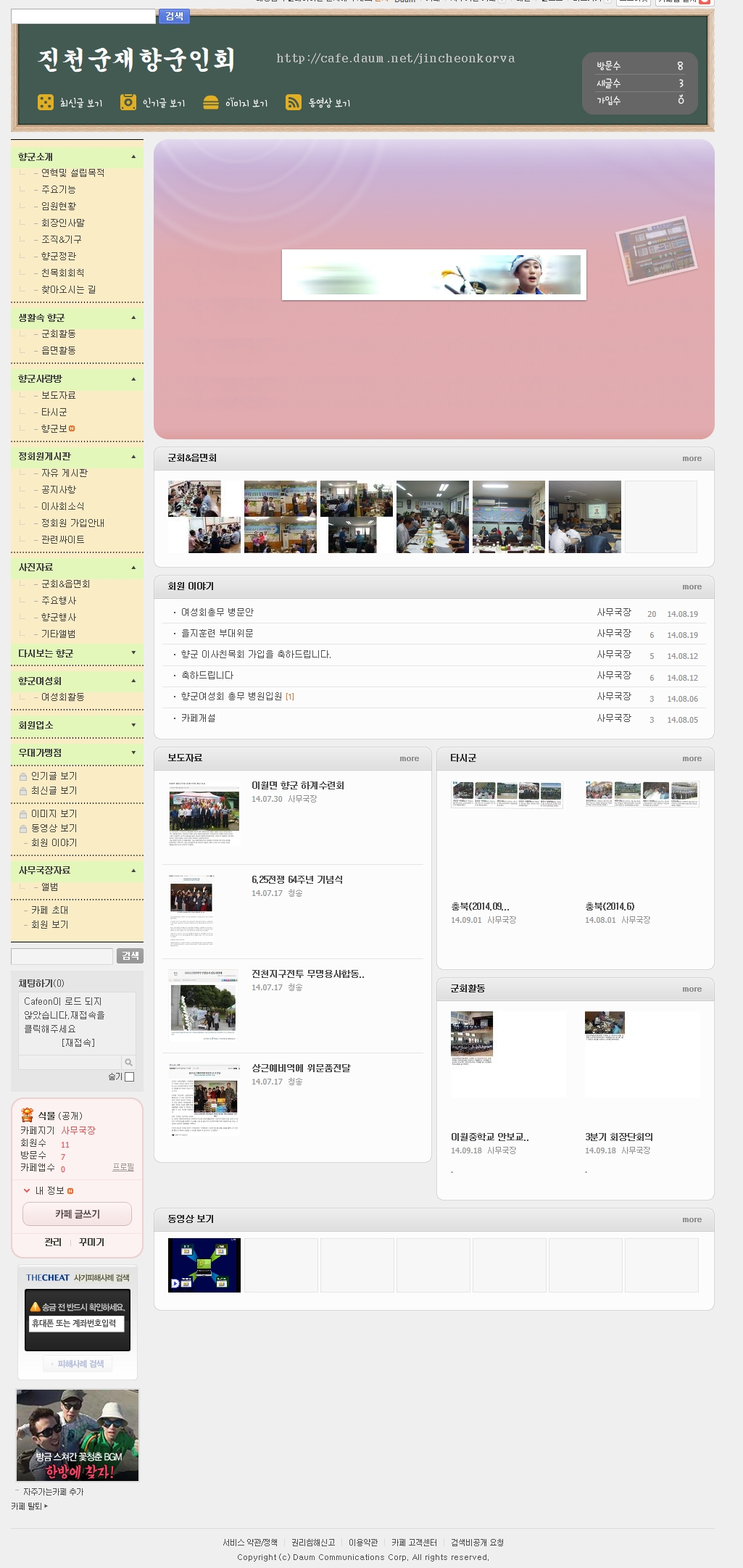Click more in 회원 이야기 section
743x1568 pixels.
pos(692,586)
